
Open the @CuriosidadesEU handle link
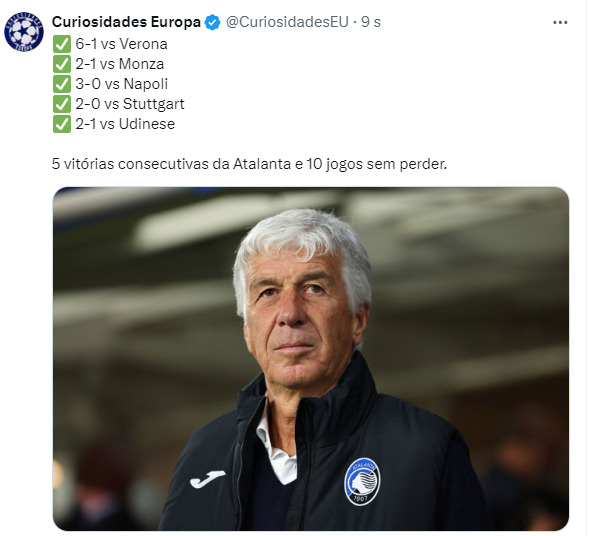[287, 22]
